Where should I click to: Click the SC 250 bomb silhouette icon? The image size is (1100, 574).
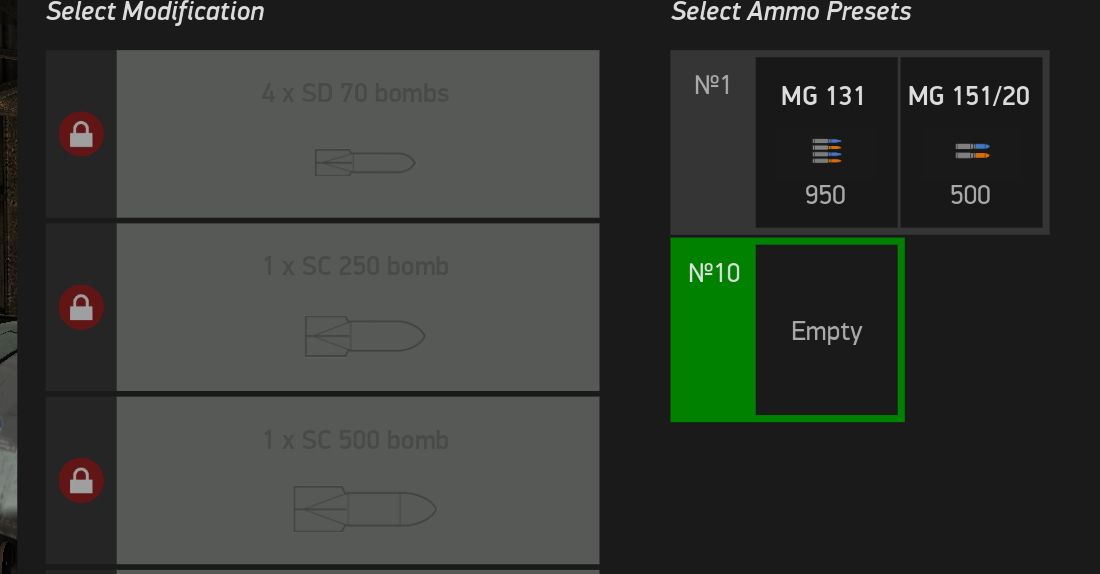365,336
